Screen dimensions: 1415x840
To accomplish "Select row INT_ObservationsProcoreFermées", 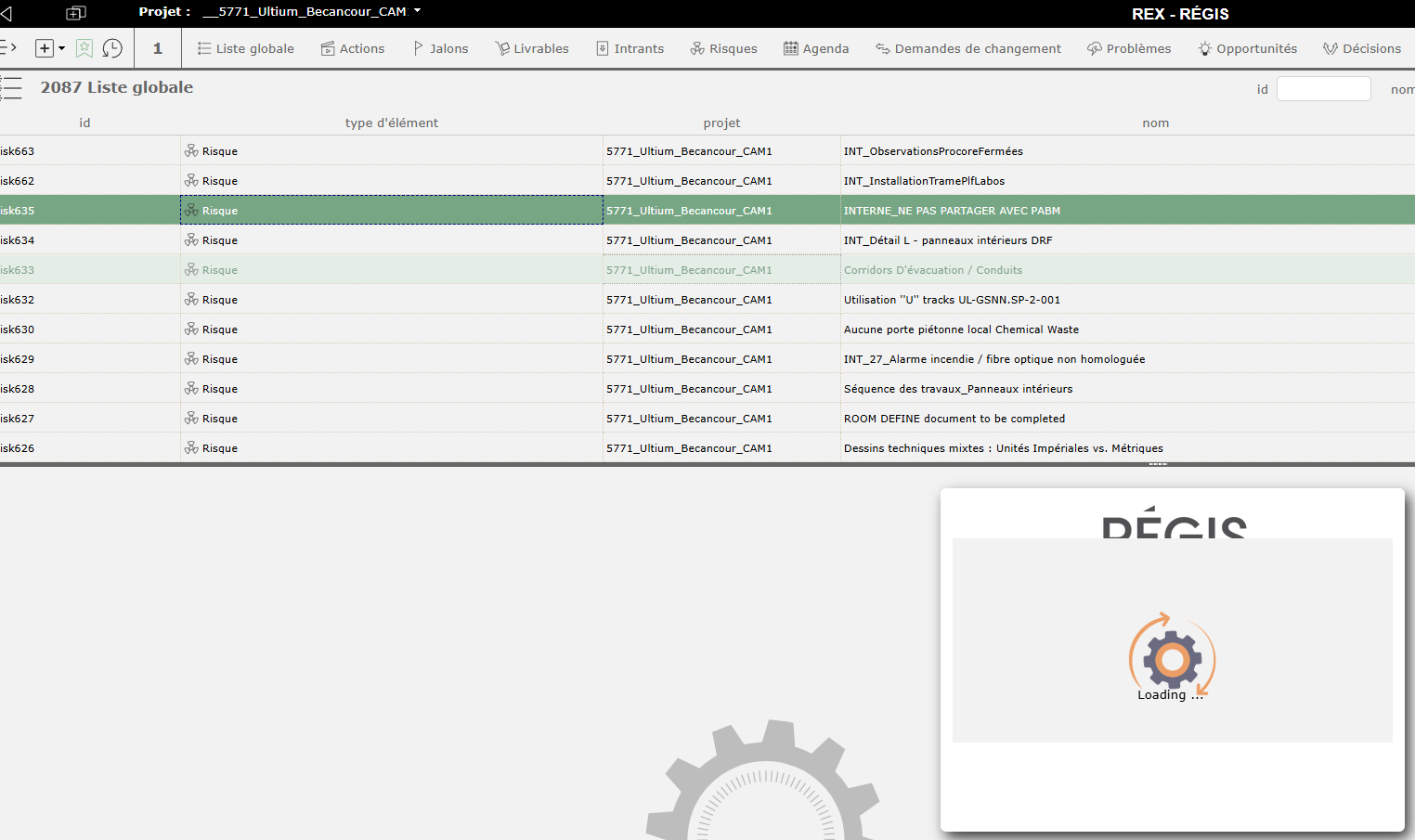I will pos(932,151).
